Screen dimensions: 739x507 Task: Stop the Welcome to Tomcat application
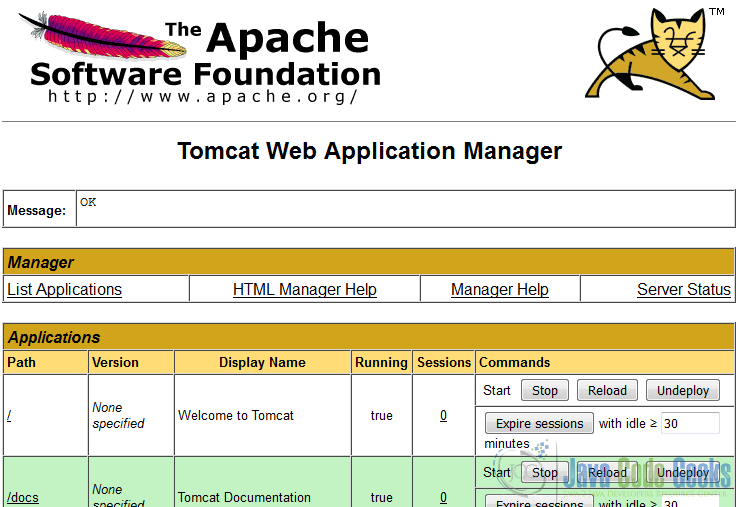(545, 391)
